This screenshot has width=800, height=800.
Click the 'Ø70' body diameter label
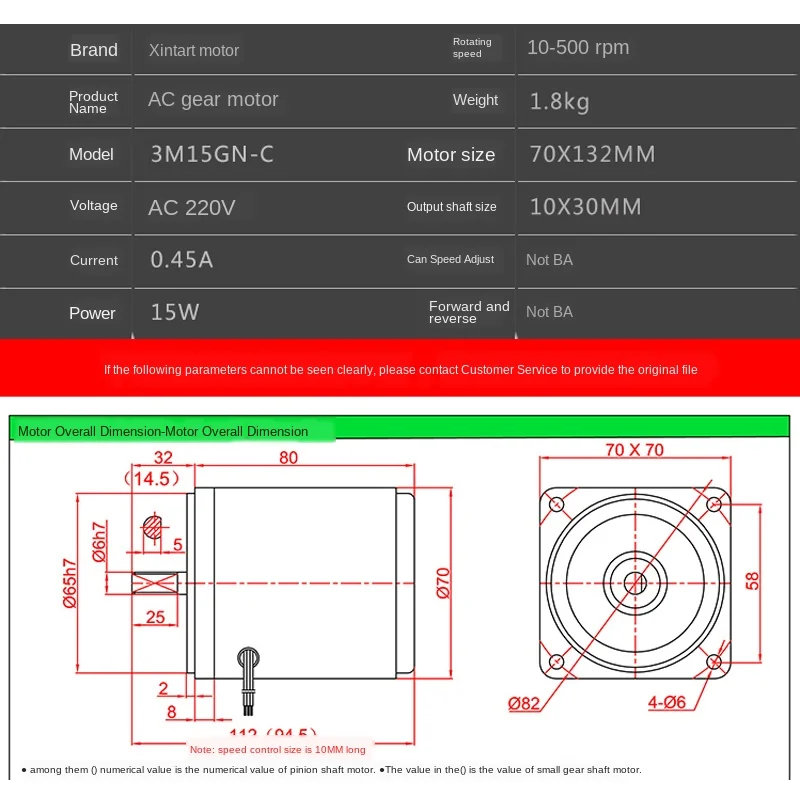coord(443,583)
